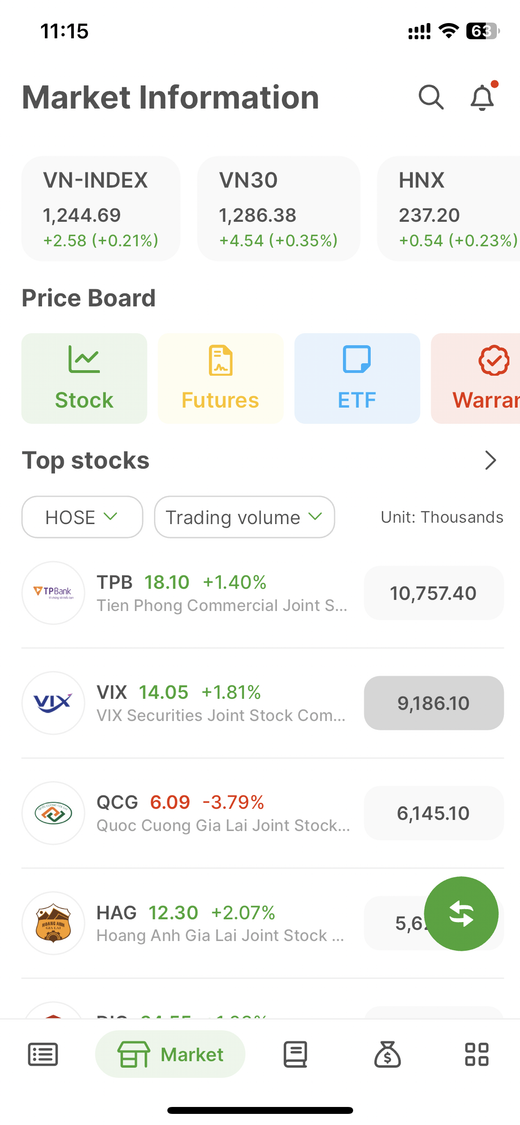Tap the green swap floating button

[x=461, y=913]
